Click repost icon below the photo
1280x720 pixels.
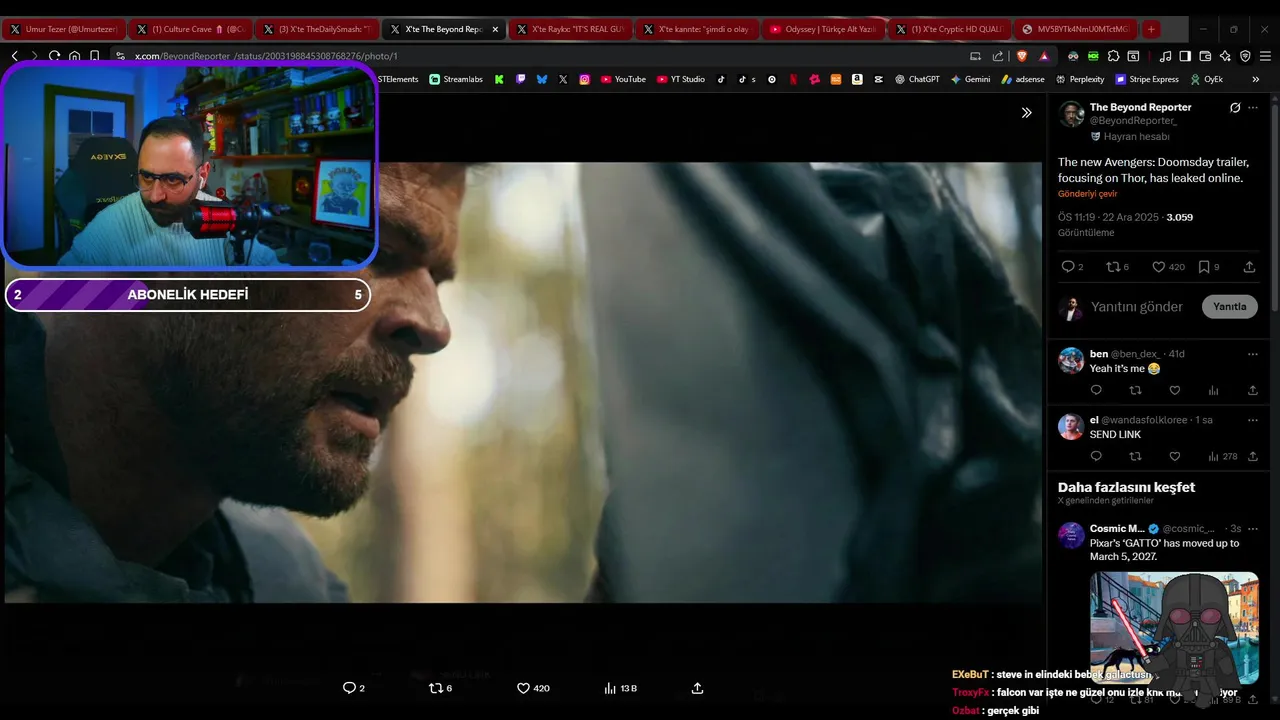[435, 688]
